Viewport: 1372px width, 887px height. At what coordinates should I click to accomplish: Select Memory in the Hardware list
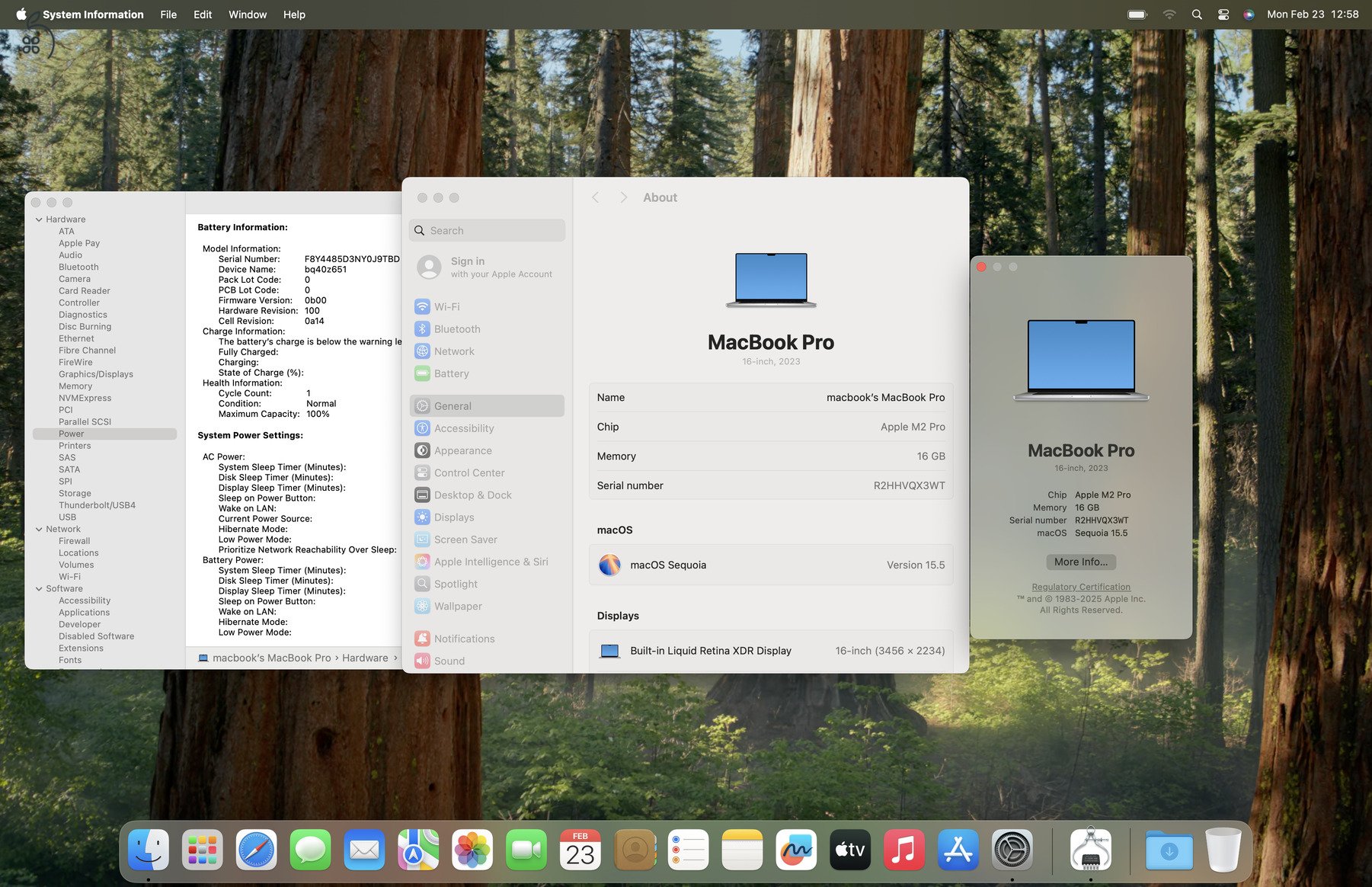75,386
